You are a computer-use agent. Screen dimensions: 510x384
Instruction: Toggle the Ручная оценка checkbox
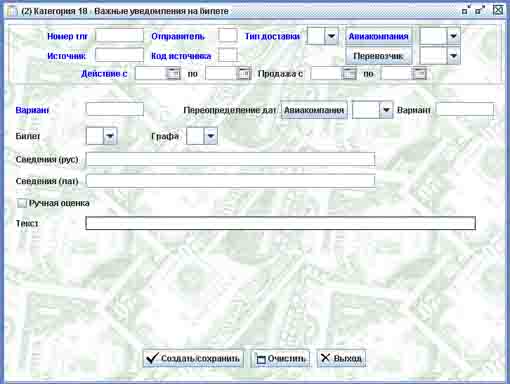coord(21,203)
